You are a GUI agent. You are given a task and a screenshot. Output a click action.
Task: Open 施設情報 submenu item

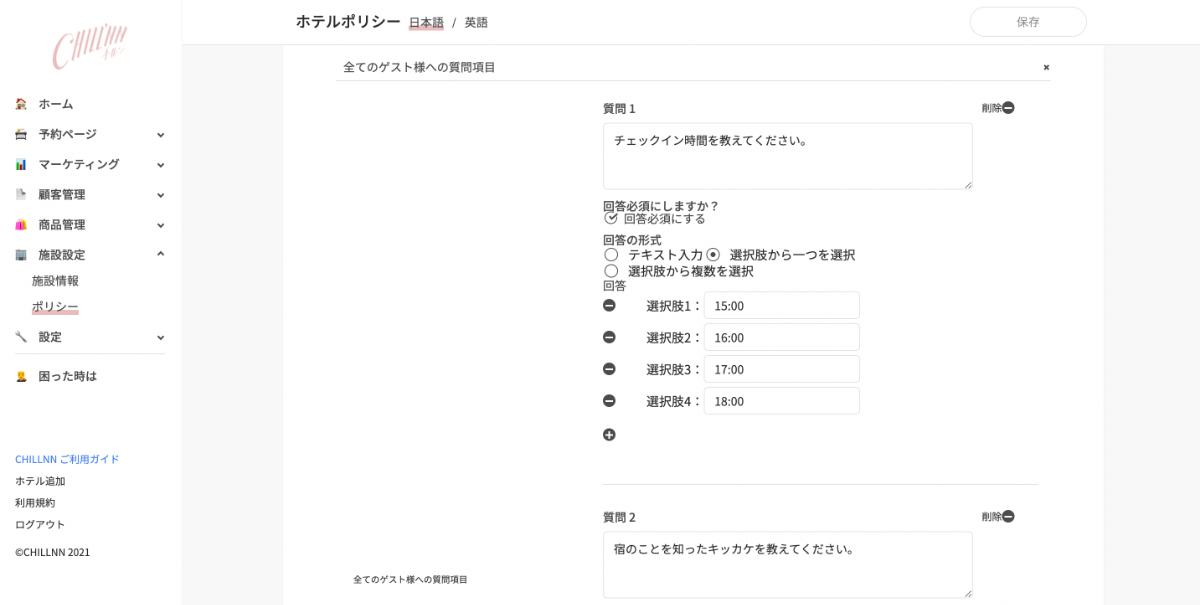click(55, 281)
